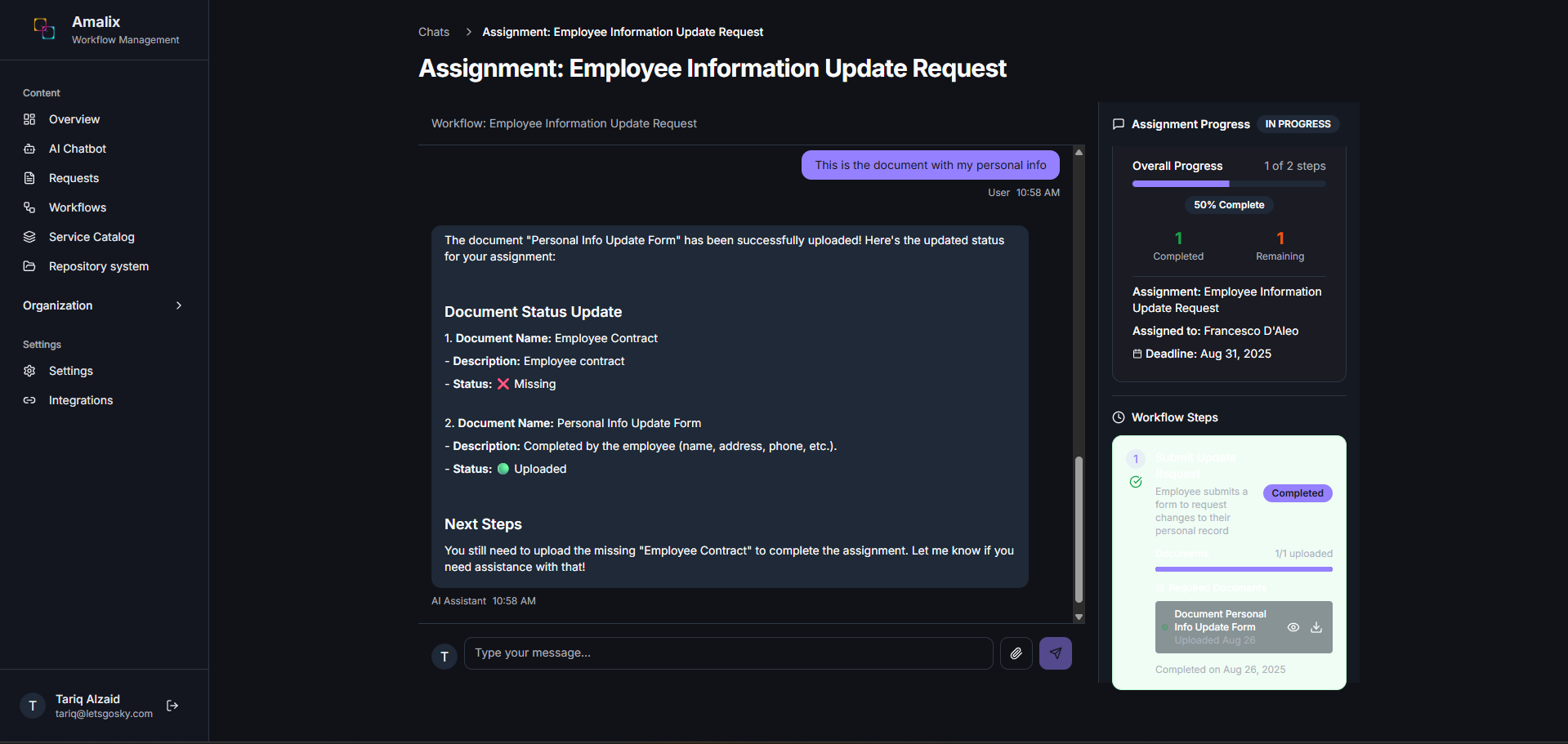Click the Workflows branching icon
This screenshot has width=1568, height=744.
click(29, 207)
